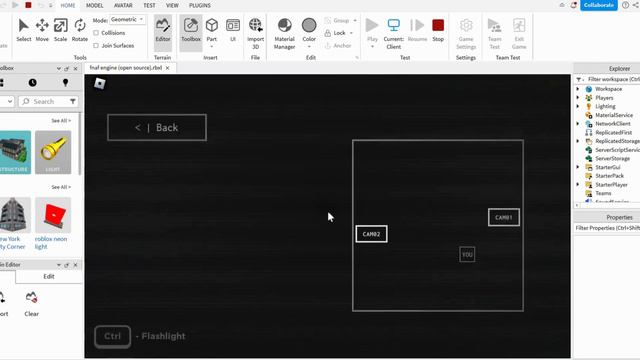
Task: Activate the Rotate tool
Action: (x=80, y=30)
